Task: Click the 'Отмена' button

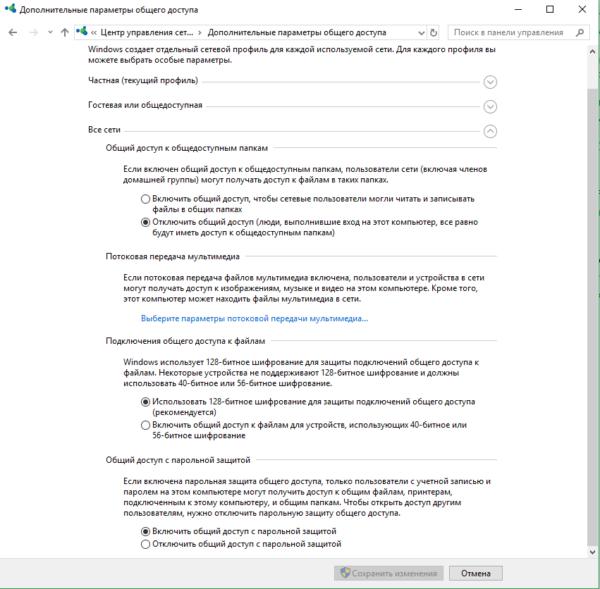Action: (x=476, y=573)
